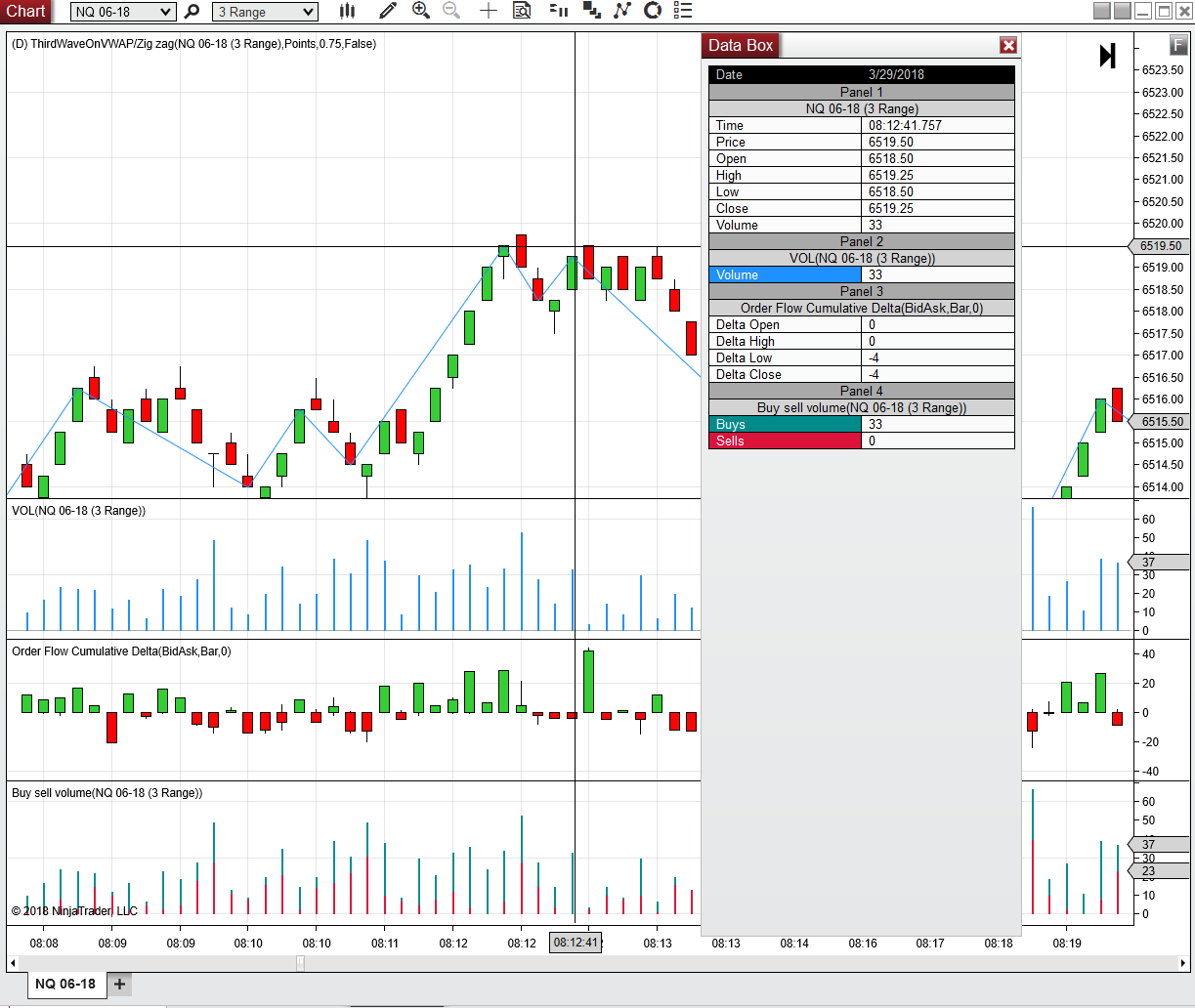This screenshot has width=1195, height=1008.
Task: Open the Indicators zigzag icon
Action: [621, 11]
